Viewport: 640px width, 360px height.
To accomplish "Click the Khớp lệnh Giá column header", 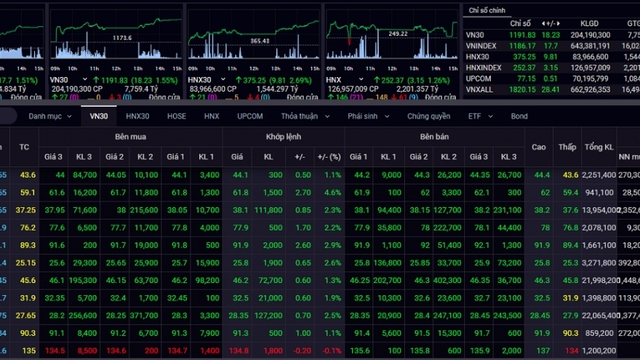I will pos(237,157).
